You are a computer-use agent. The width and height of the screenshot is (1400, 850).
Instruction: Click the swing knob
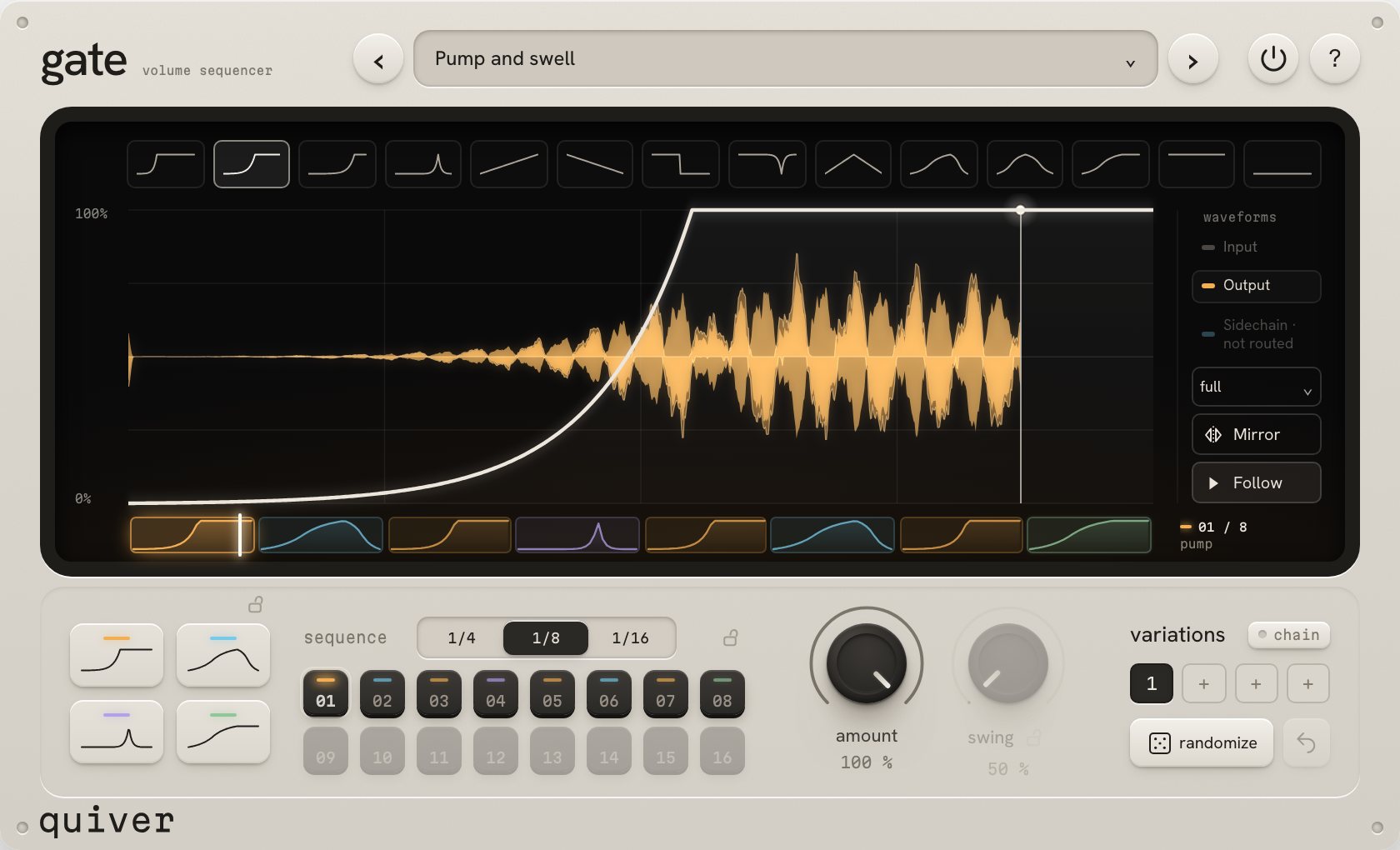coord(1008,663)
